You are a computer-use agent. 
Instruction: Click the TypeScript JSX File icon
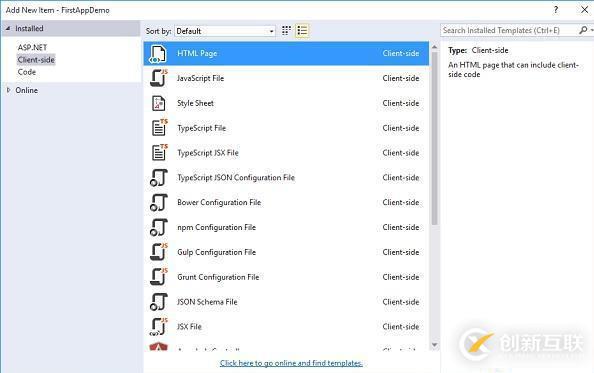point(159,152)
